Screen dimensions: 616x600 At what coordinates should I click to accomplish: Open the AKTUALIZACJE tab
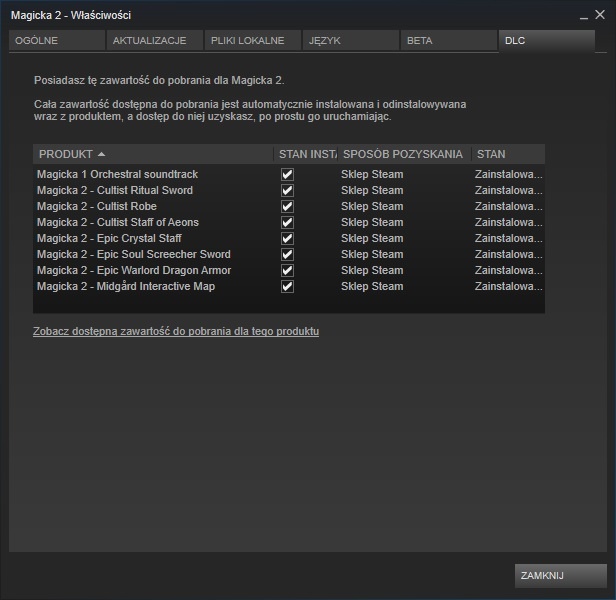pos(155,40)
